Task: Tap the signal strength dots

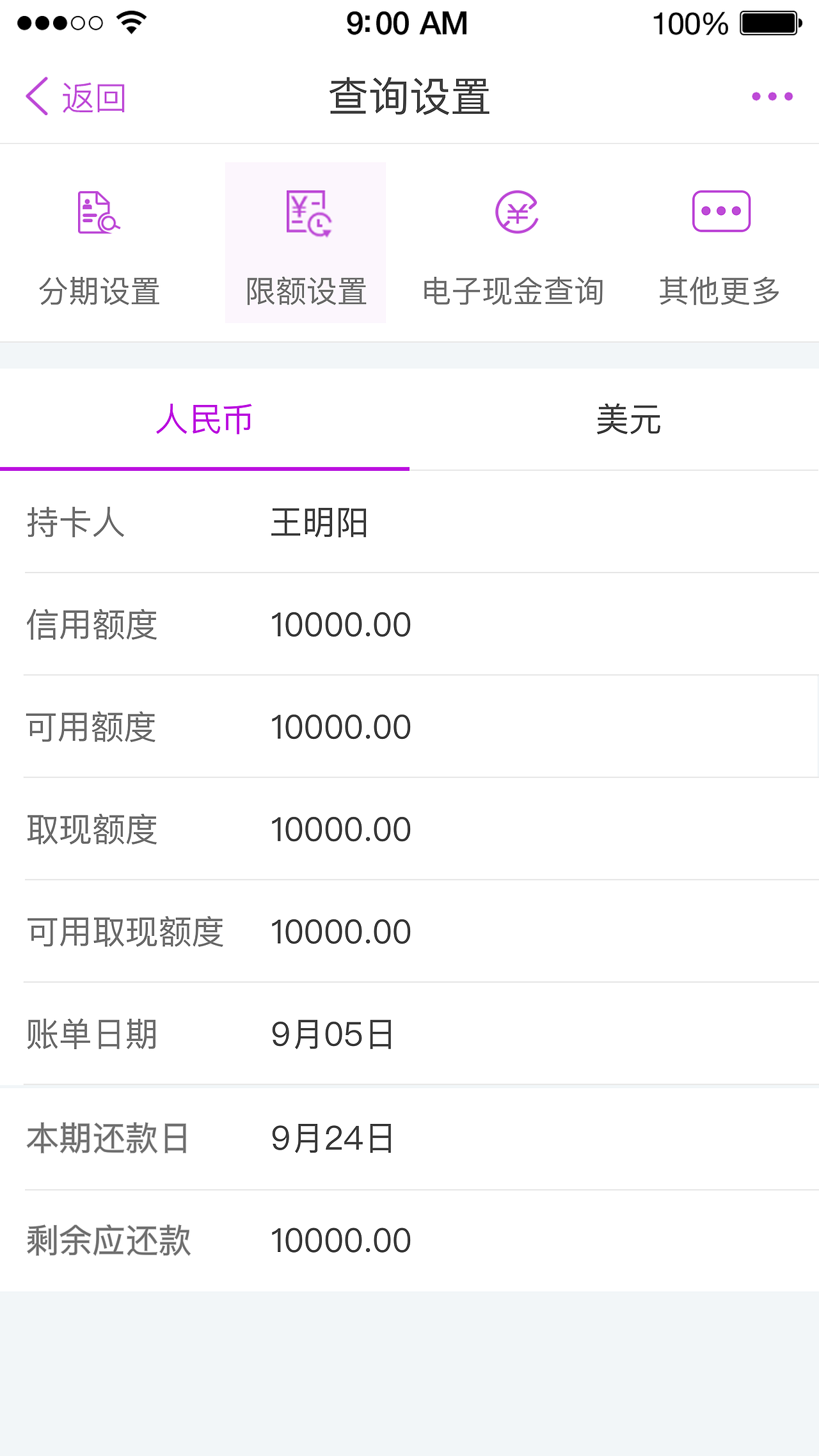Action: click(x=60, y=24)
